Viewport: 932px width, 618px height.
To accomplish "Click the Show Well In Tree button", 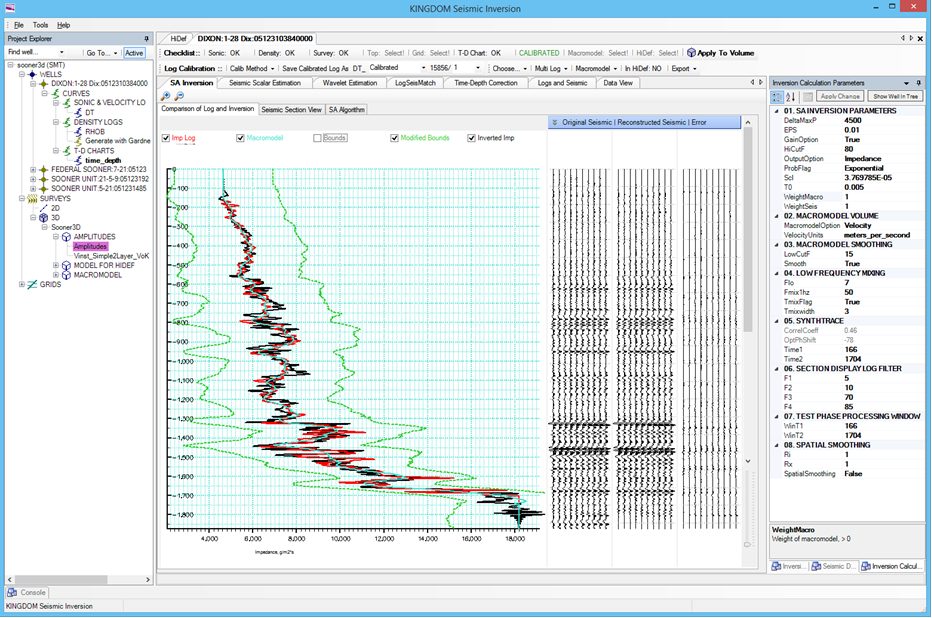I will [895, 96].
